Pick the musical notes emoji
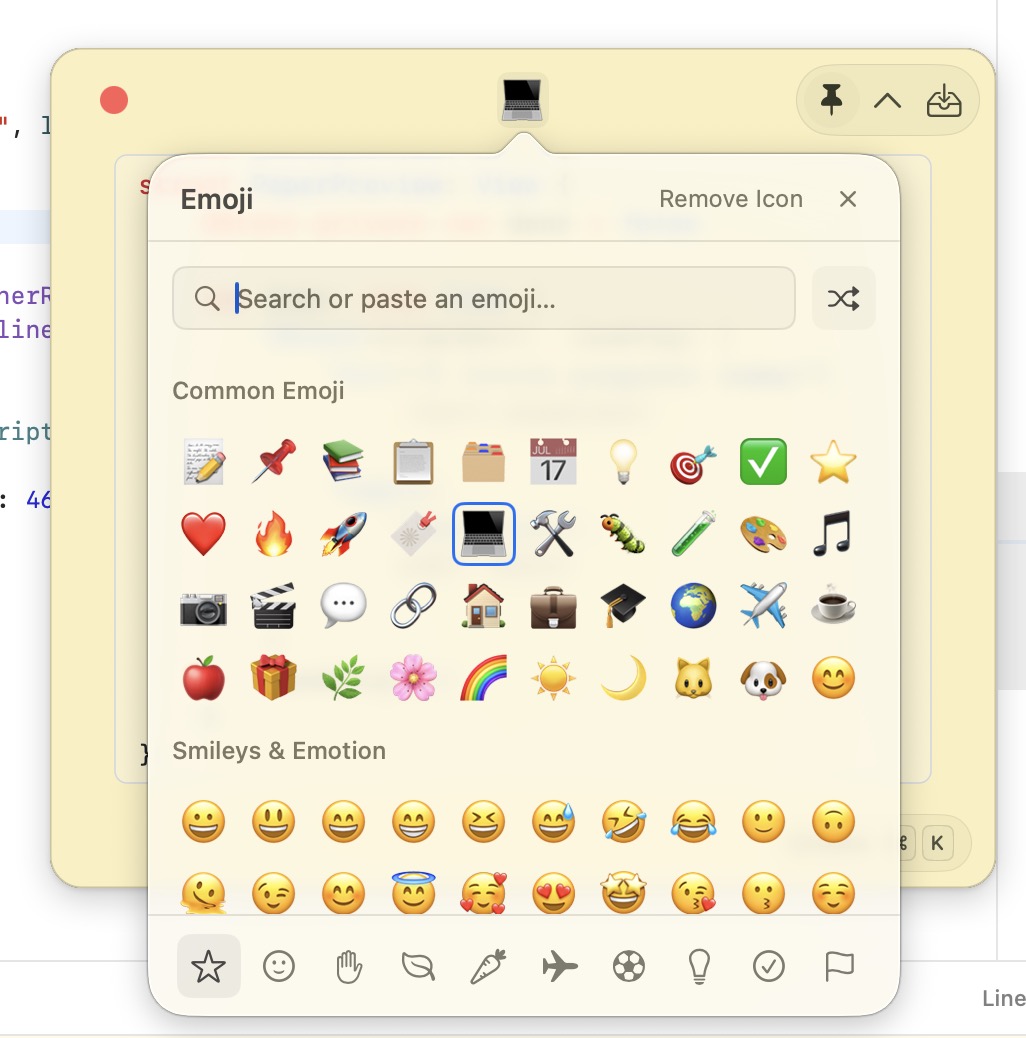The height and width of the screenshot is (1038, 1026). point(833,534)
